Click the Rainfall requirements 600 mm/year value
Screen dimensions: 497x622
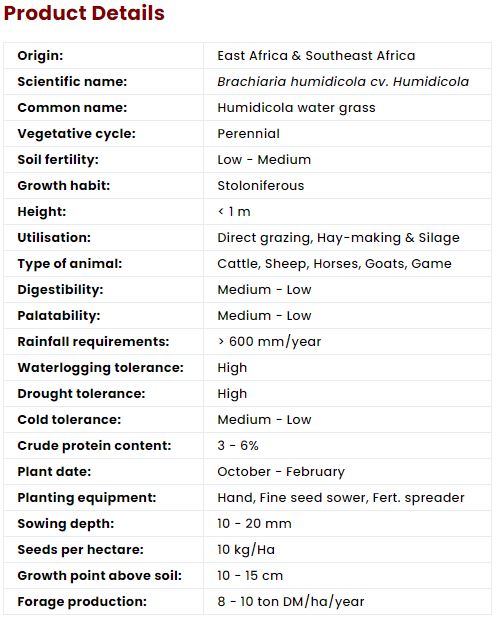(x=269, y=342)
